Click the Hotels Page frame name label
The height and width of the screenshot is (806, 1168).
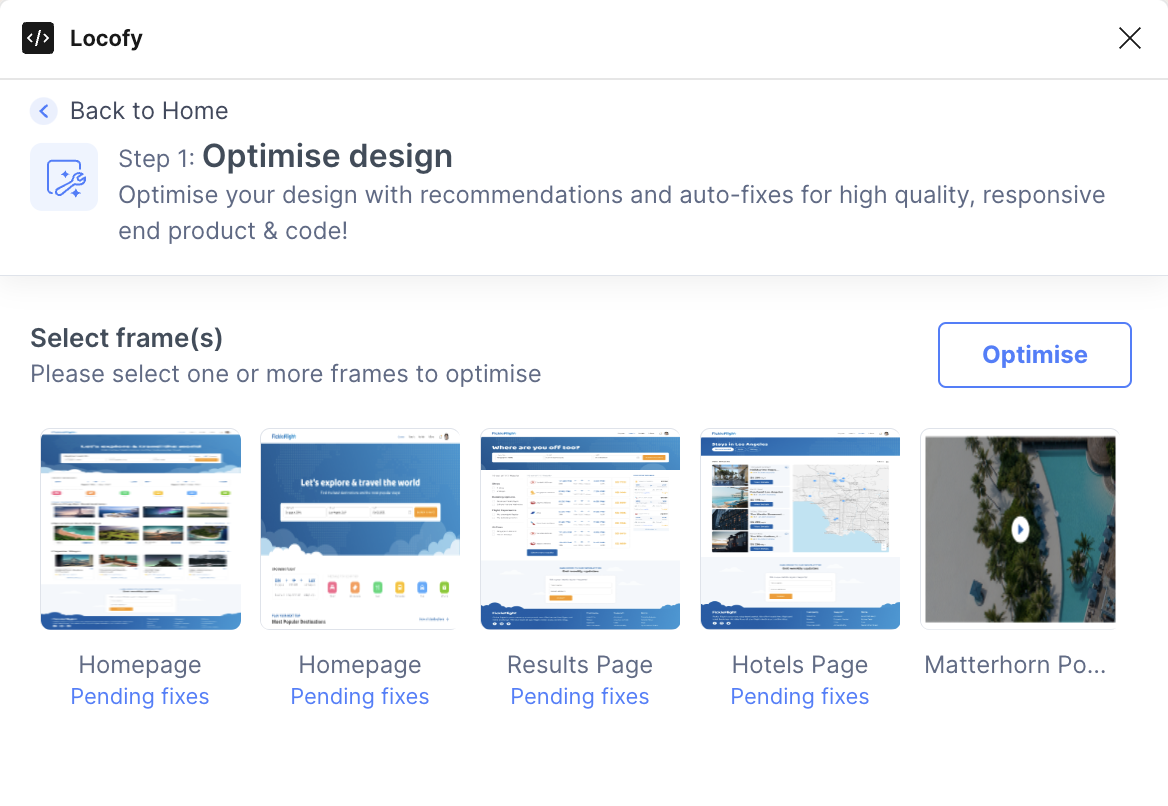point(799,664)
